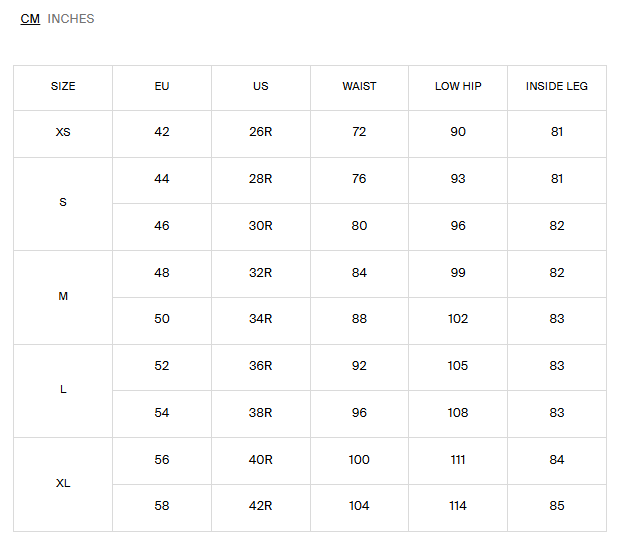Click US size 28R cell
624x548 pixels.
[x=261, y=180]
